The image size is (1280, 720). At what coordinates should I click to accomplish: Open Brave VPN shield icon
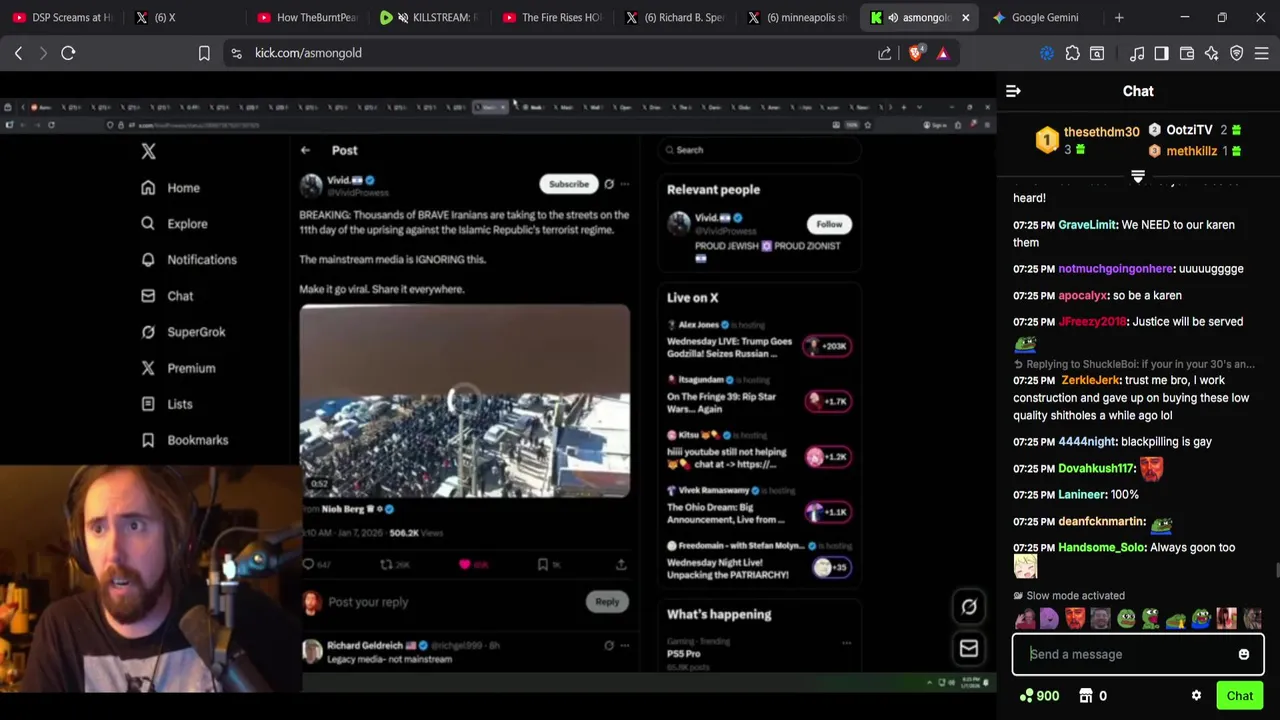[x=1237, y=53]
